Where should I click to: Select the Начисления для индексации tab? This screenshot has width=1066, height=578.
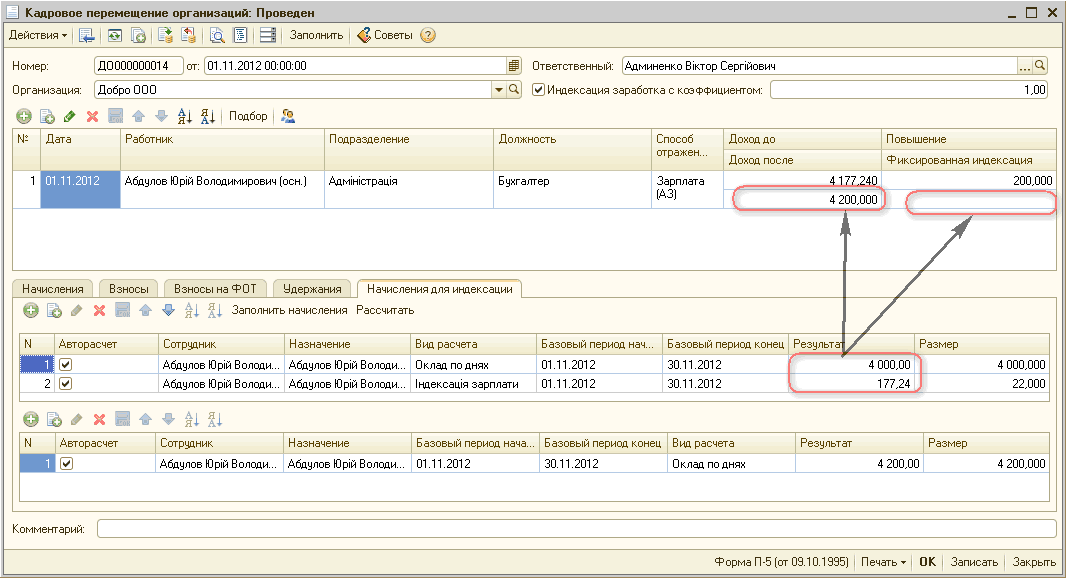[439, 289]
